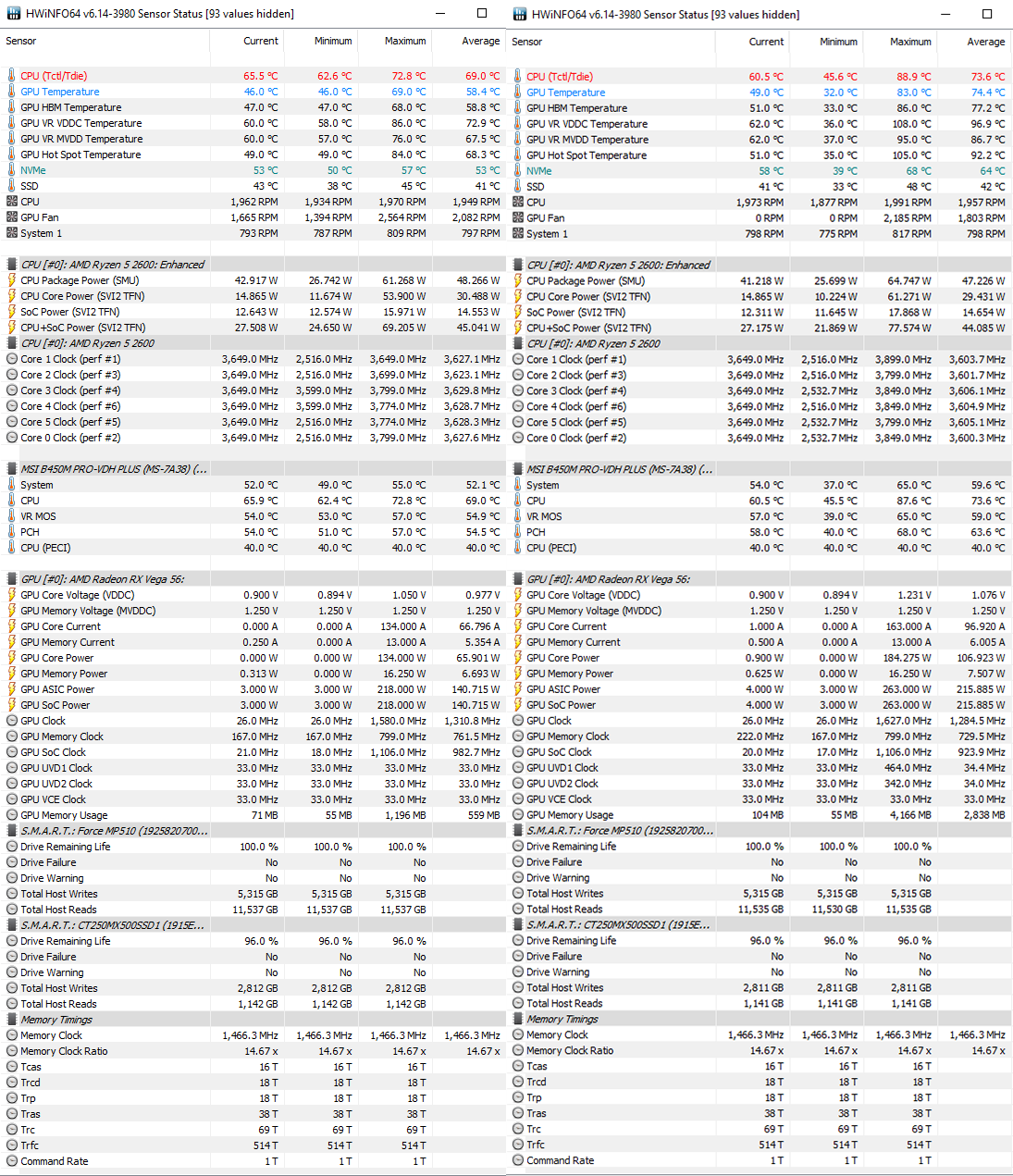Click lightning icon beside SoC Power in right window
Image resolution: width=1013 pixels, height=1176 pixels.
pyautogui.click(x=518, y=313)
